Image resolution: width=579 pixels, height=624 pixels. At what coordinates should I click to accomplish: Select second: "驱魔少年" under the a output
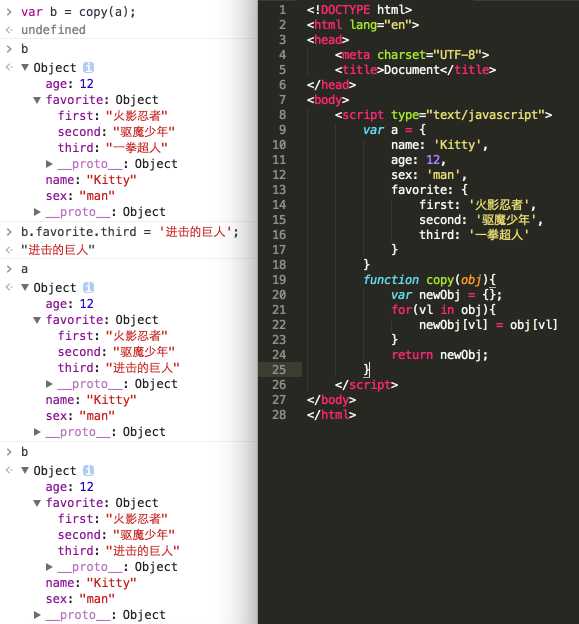tap(116, 352)
